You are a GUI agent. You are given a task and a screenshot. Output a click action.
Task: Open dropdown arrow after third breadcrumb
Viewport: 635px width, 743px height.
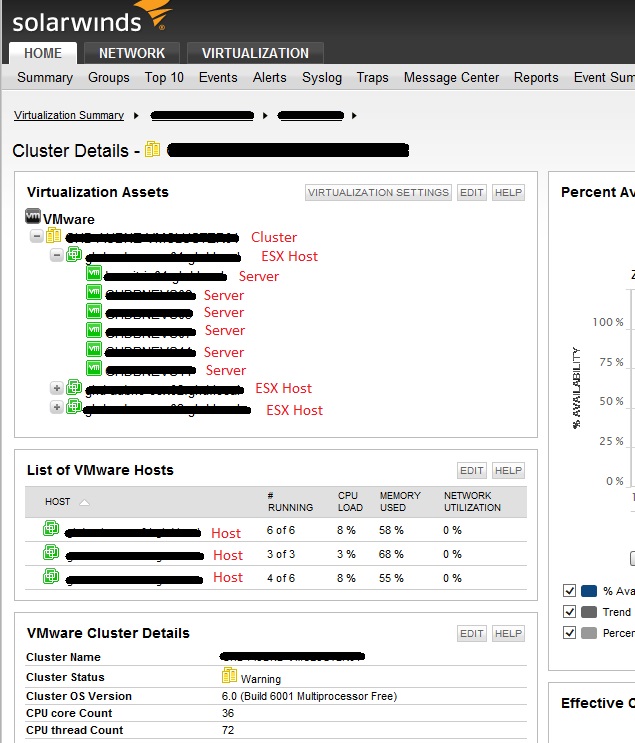point(354,116)
